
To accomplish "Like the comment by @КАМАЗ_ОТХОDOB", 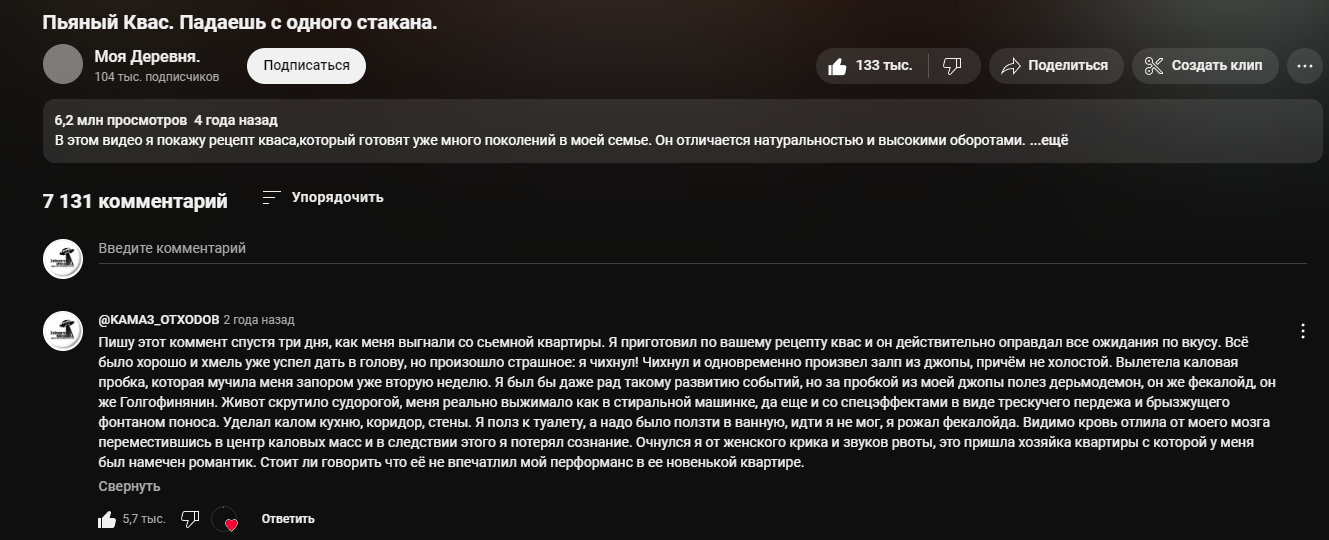I will (x=107, y=519).
